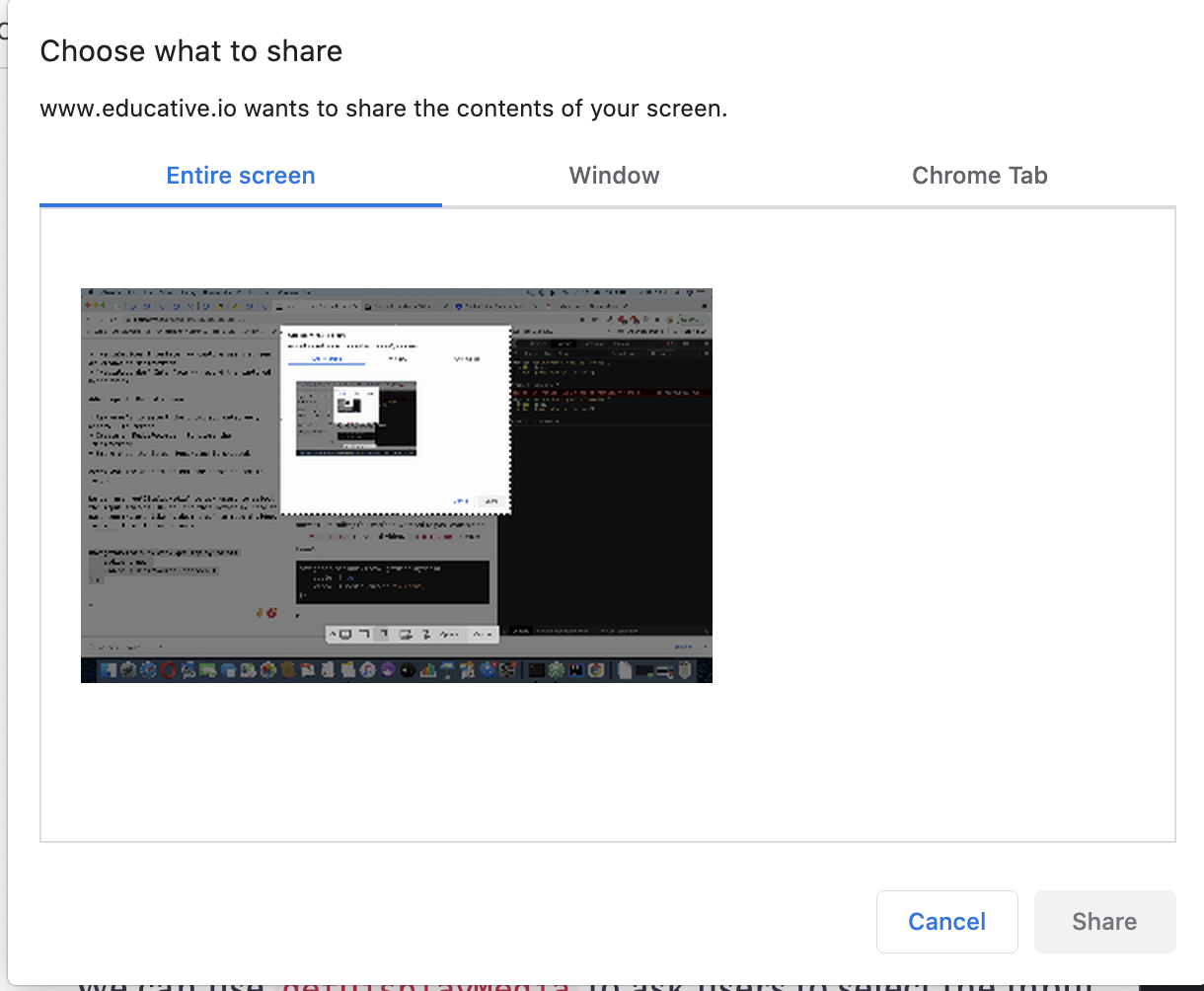Select the entire screen preview thumbnail
This screenshot has height=991, width=1204.
396,485
